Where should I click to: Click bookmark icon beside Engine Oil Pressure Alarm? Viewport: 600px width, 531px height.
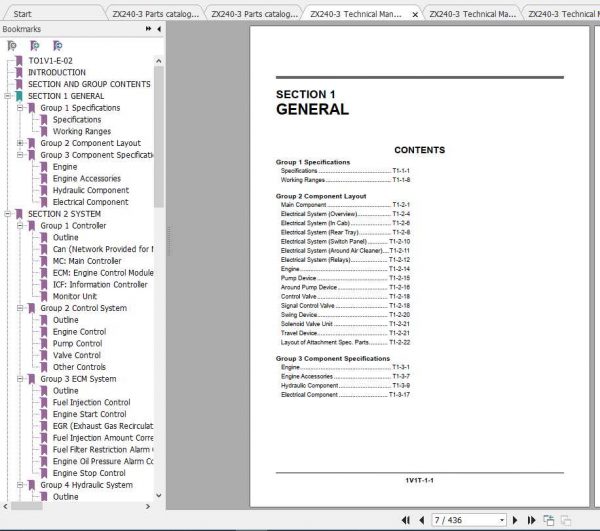coord(44,461)
